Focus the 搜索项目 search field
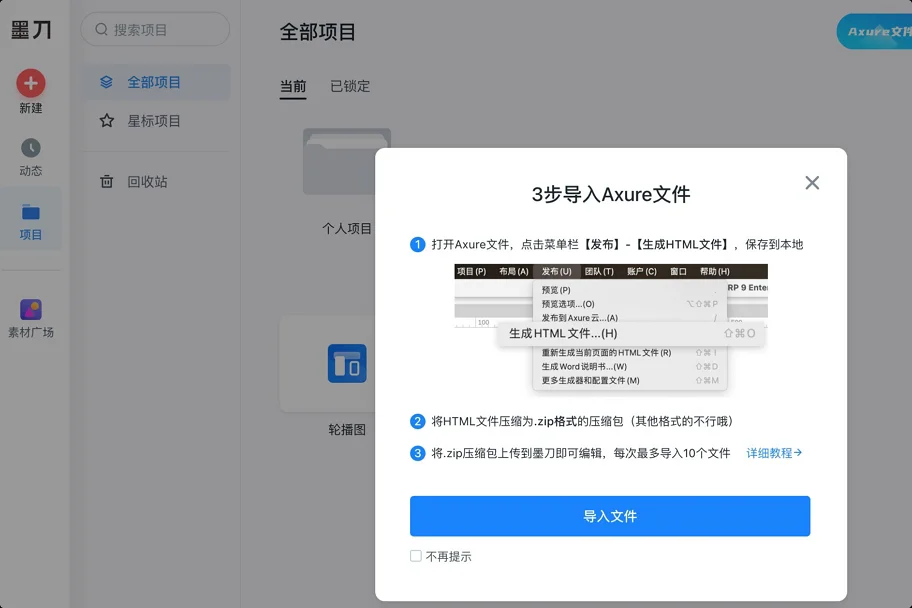Viewport: 912px width, 608px height. (155, 29)
